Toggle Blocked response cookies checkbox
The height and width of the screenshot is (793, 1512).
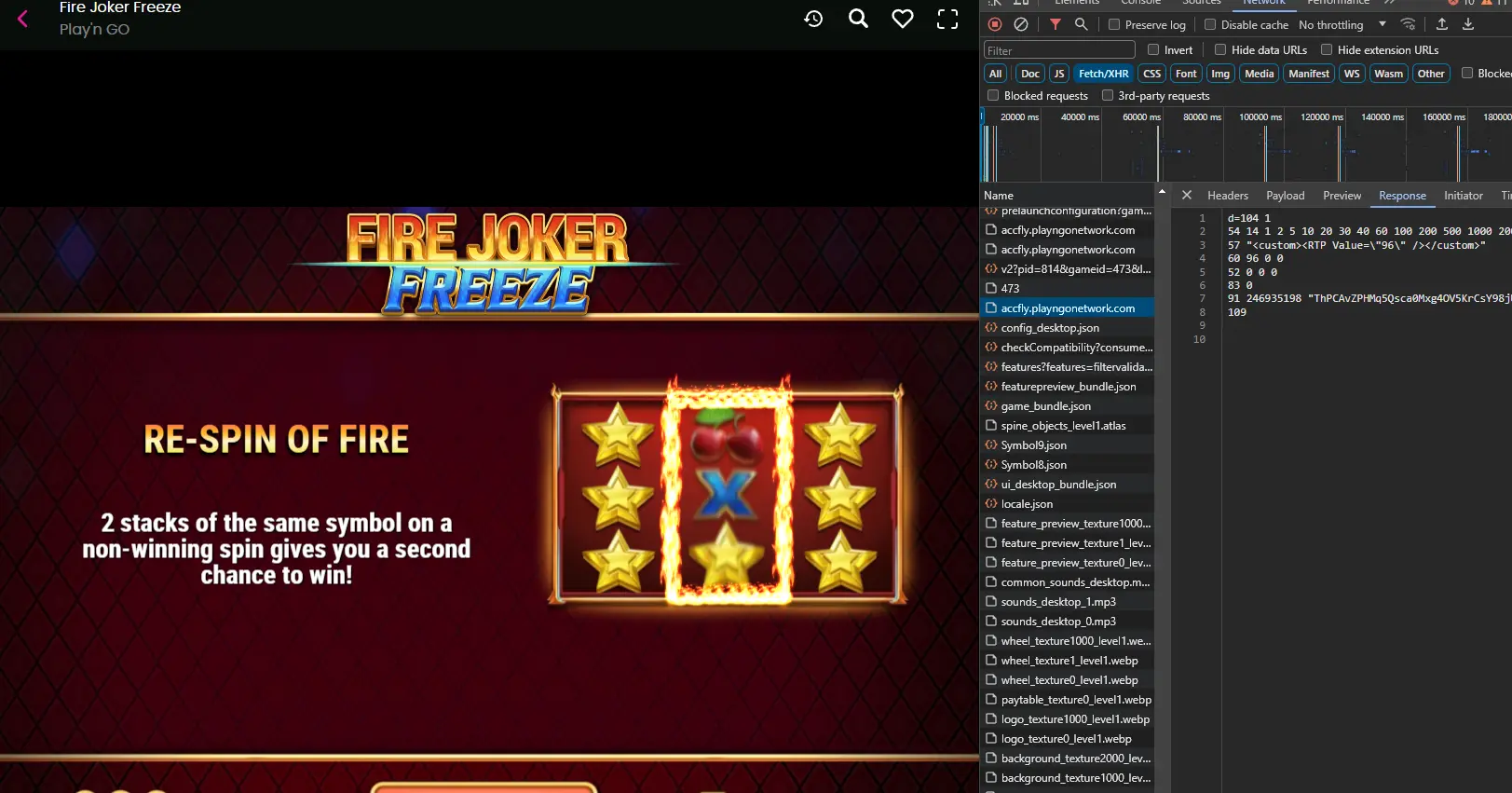[x=1467, y=73]
